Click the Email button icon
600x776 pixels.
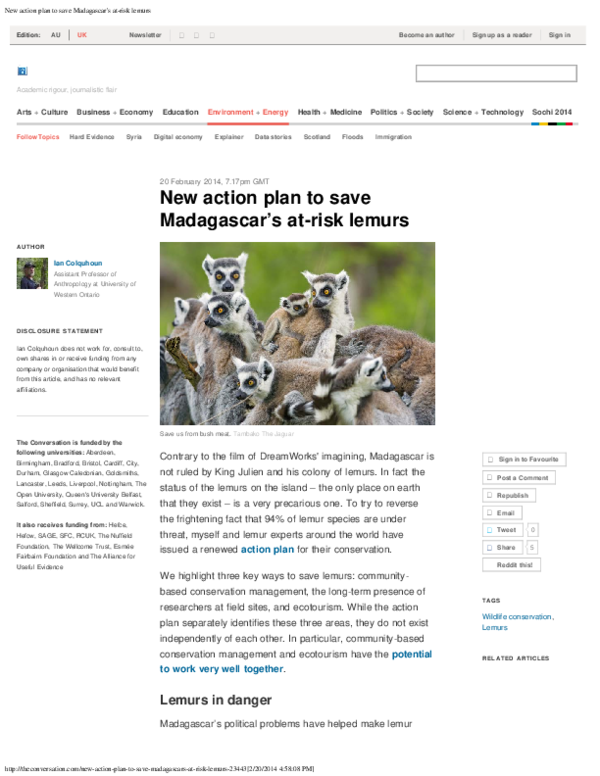pyautogui.click(x=489, y=513)
